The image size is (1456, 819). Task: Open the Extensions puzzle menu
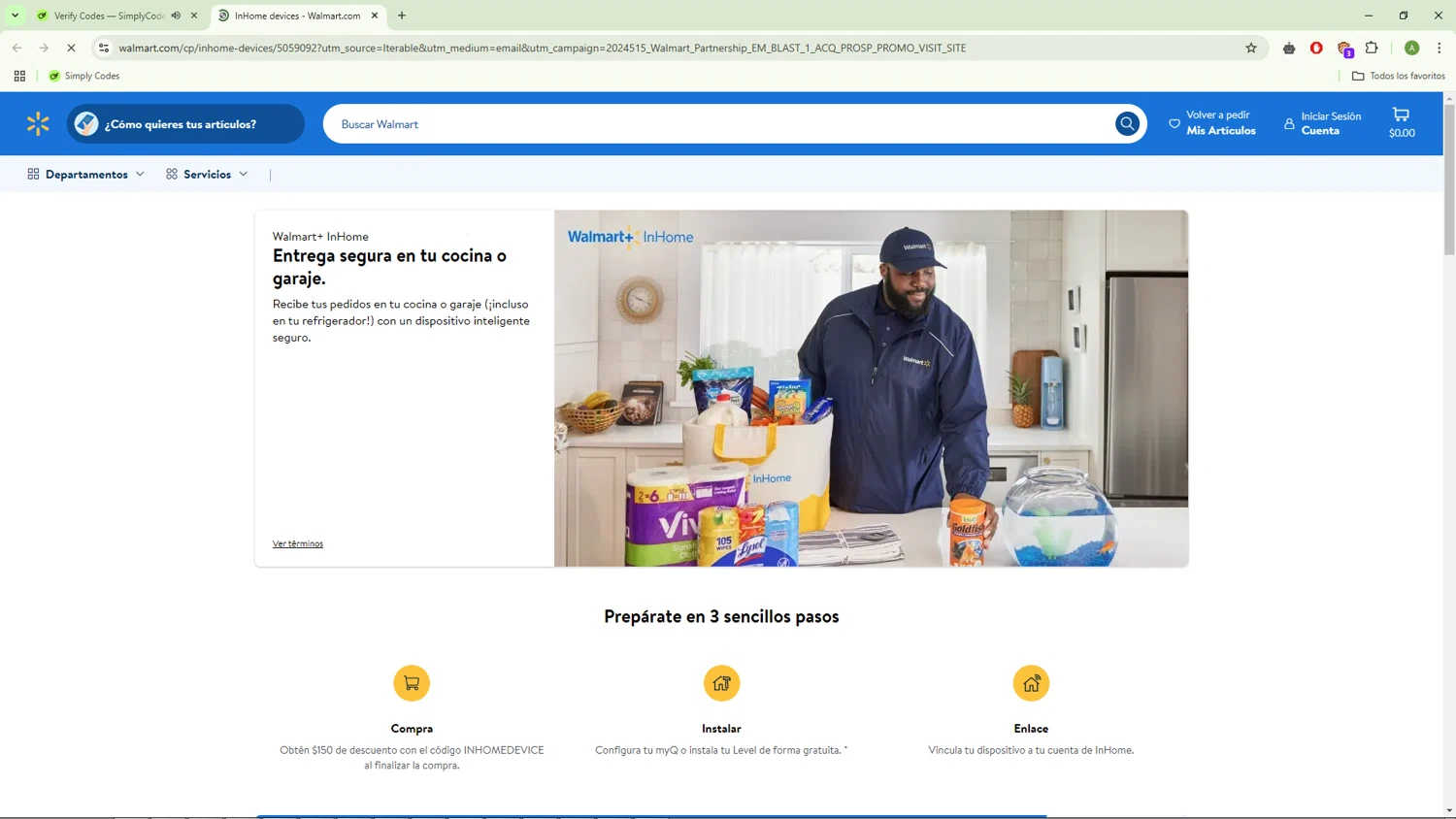(x=1372, y=48)
